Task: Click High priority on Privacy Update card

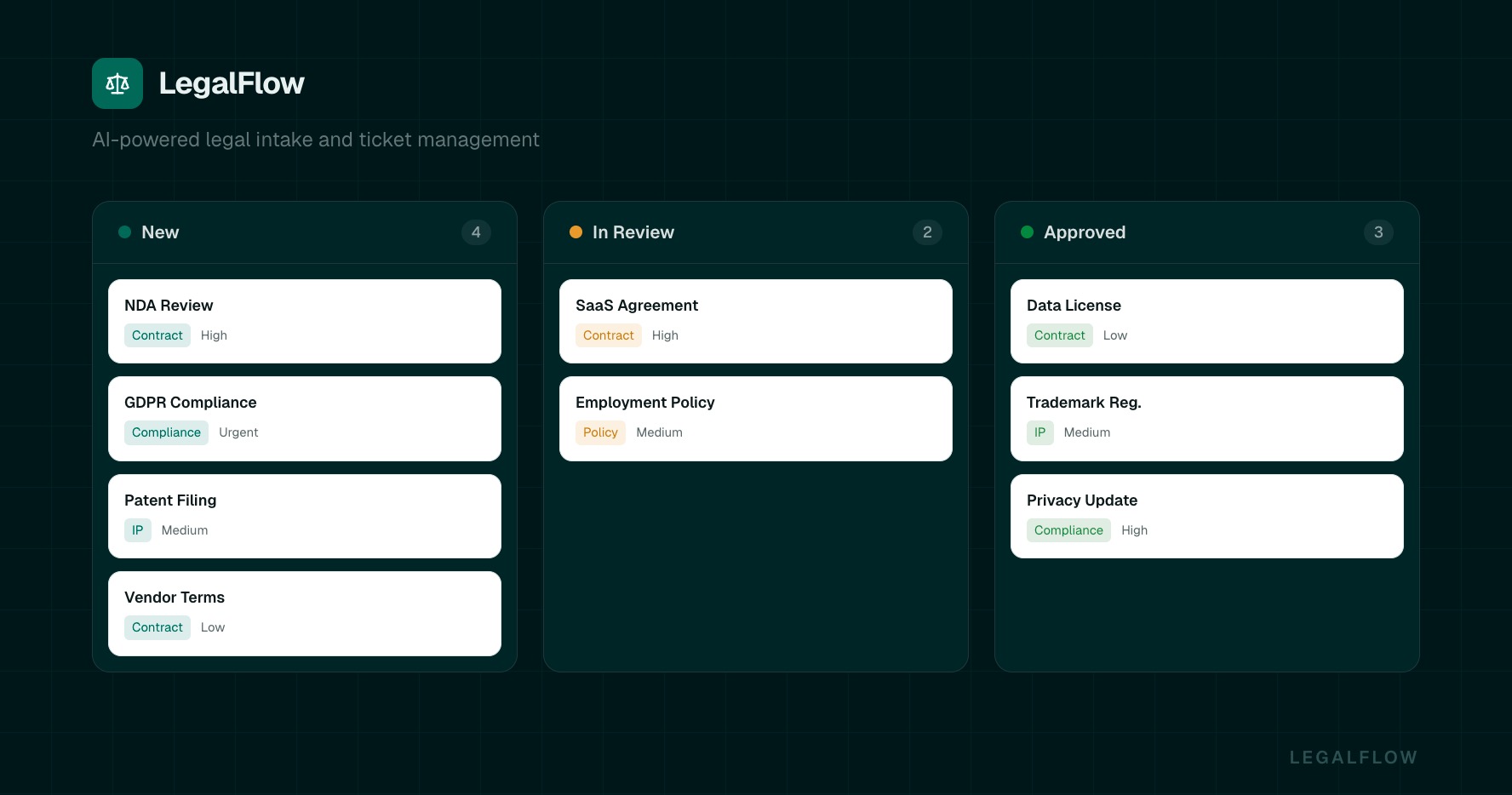Action: coord(1134,530)
